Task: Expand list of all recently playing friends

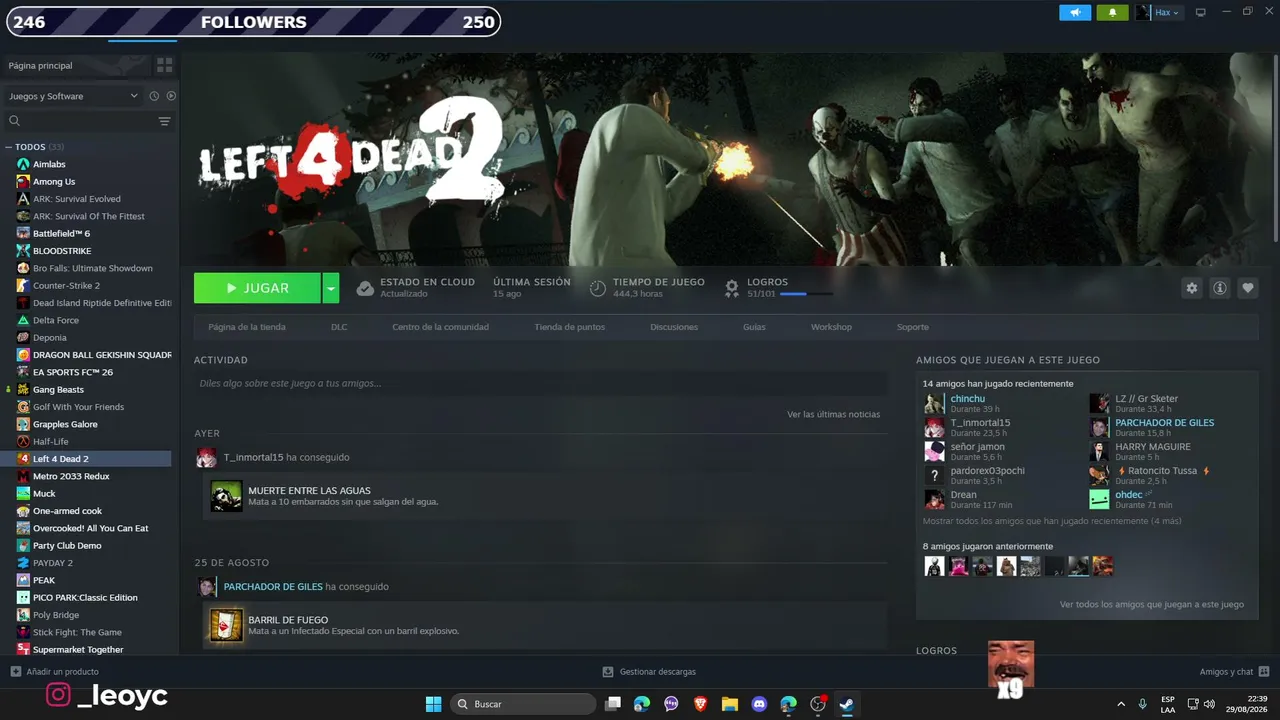Action: coord(1052,521)
